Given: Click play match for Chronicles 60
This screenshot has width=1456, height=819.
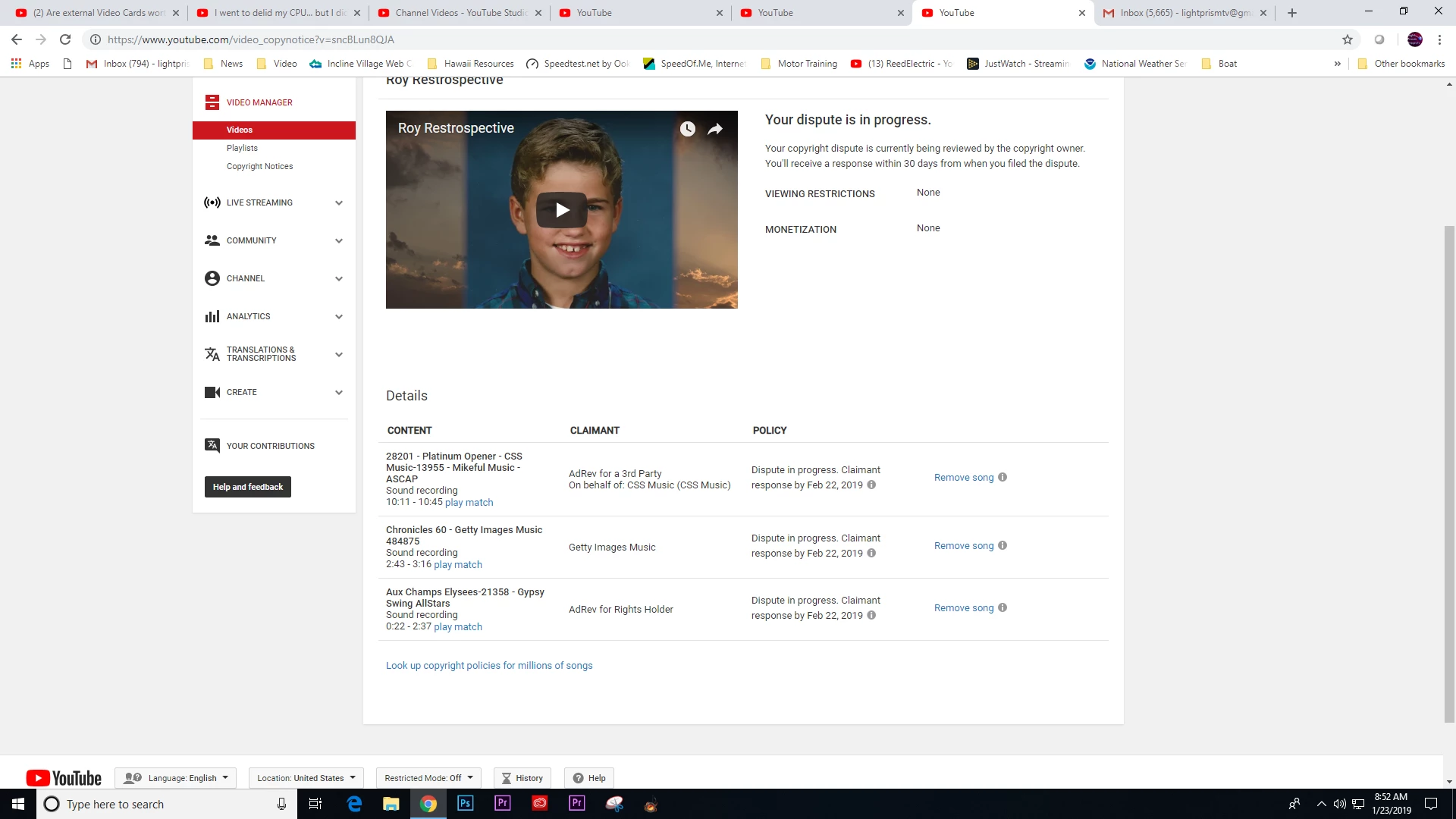Looking at the screenshot, I should coord(457,565).
